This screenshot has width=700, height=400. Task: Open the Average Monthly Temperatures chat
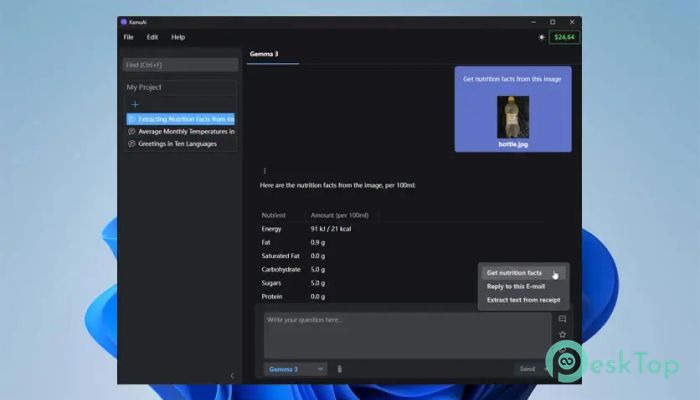(x=186, y=132)
